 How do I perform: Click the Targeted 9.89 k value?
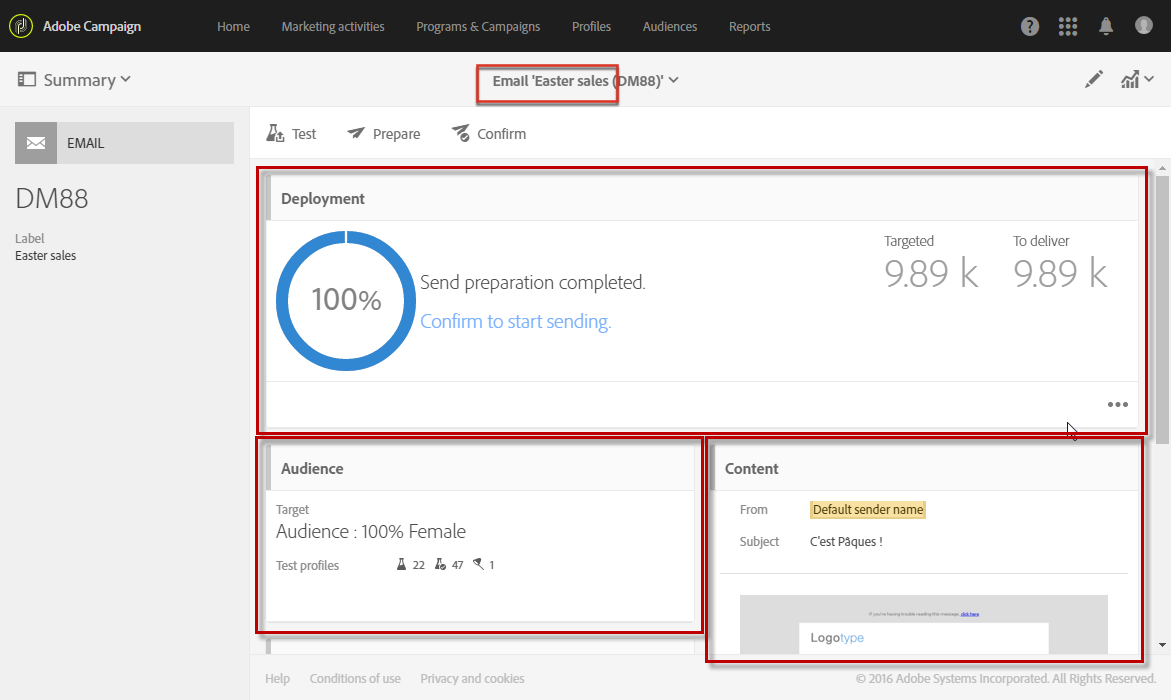click(931, 273)
